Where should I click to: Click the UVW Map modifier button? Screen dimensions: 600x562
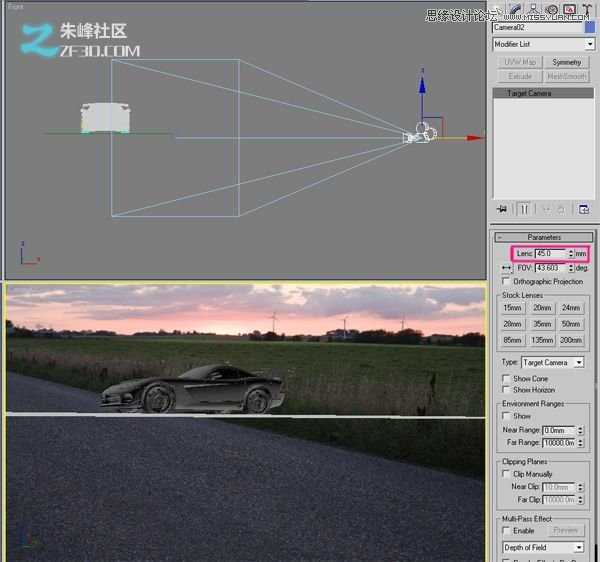click(520, 62)
